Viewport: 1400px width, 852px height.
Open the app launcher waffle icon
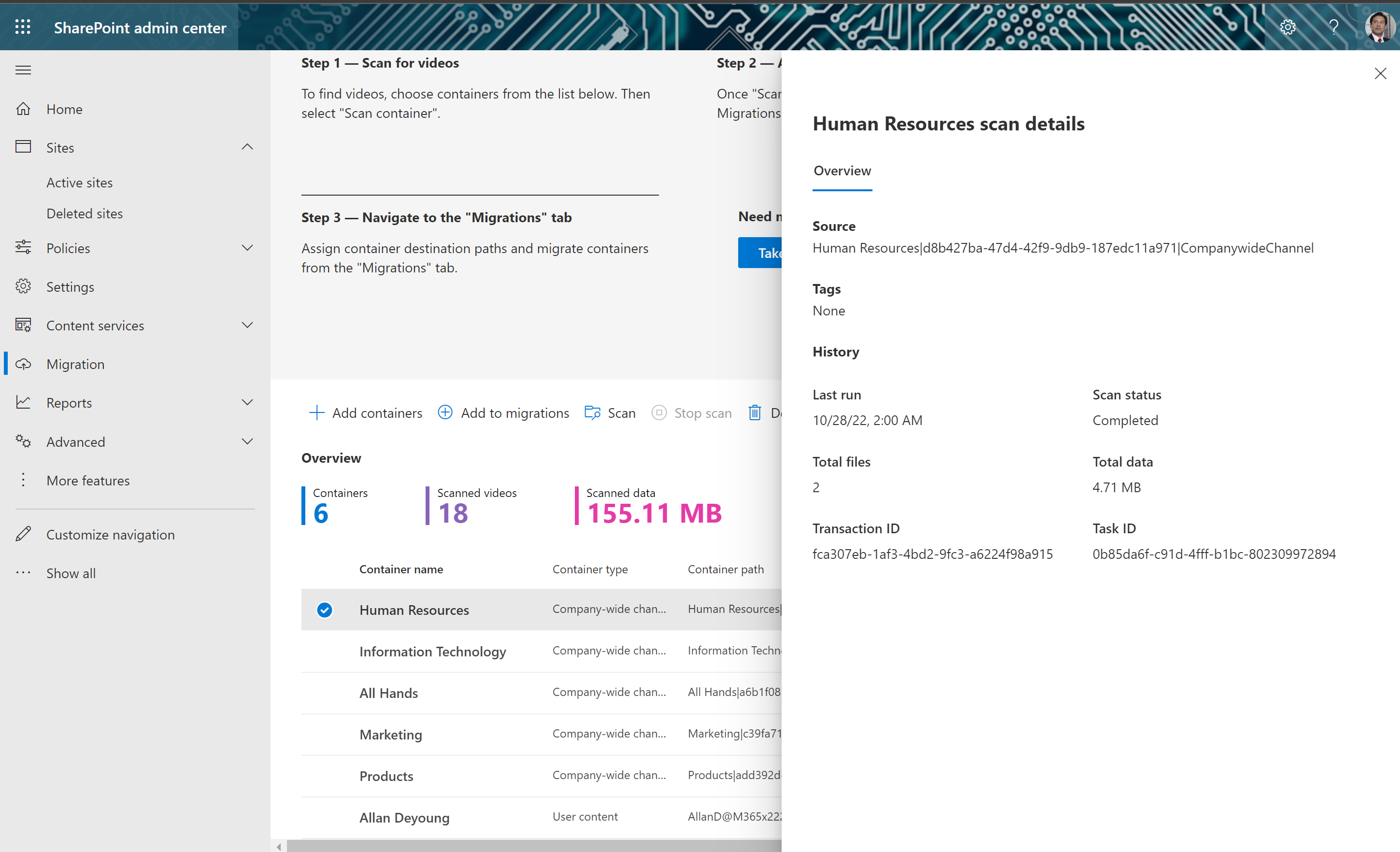click(x=23, y=27)
